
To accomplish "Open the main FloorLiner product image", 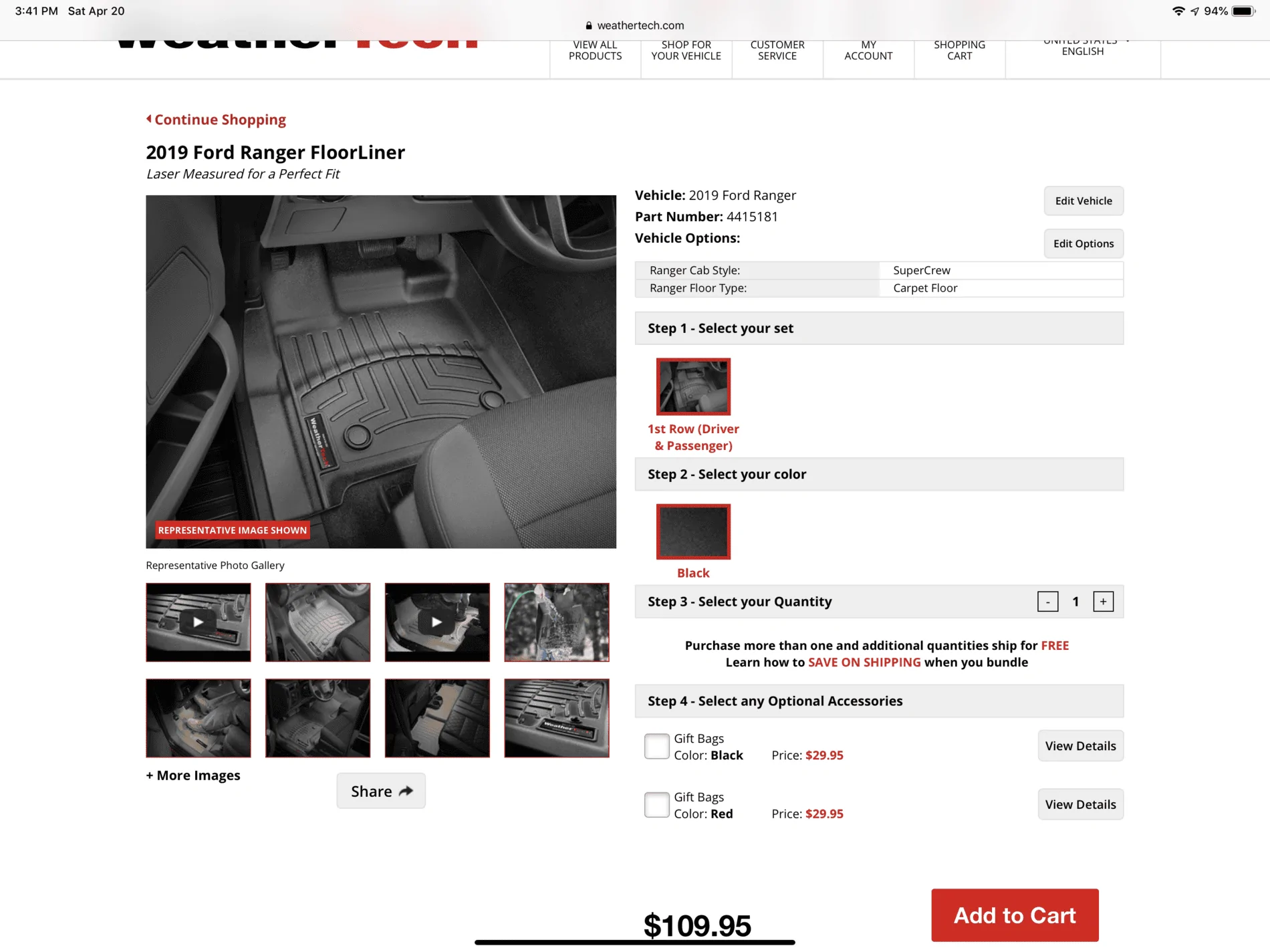I will click(381, 372).
